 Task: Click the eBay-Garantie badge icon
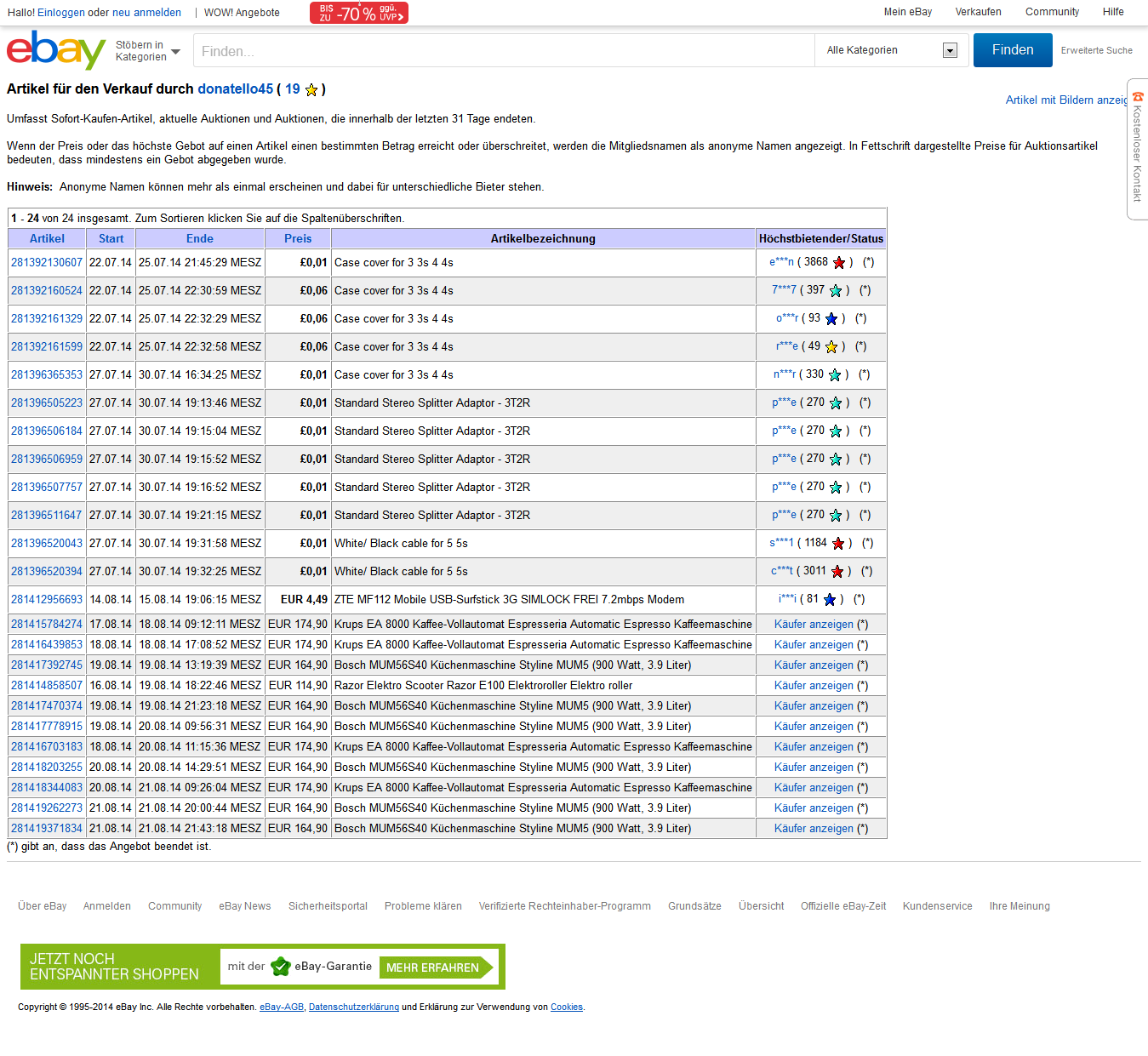coord(281,967)
